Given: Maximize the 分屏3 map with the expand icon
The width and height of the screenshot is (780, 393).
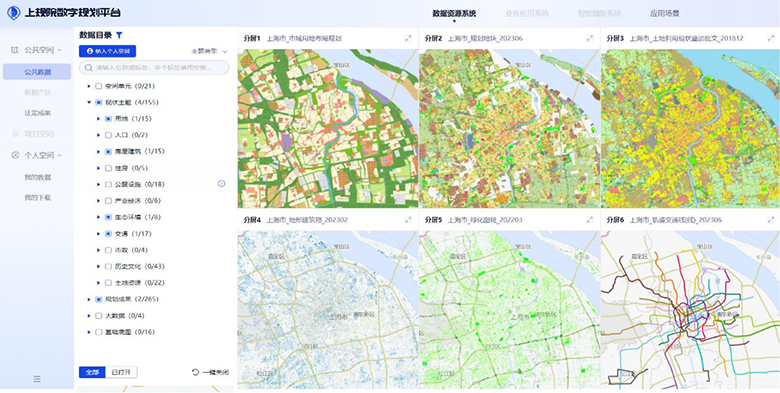Looking at the screenshot, I should pos(771,38).
